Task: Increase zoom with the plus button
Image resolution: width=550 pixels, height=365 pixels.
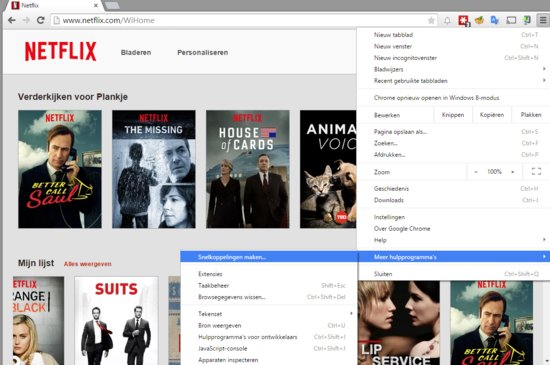Action: click(512, 172)
